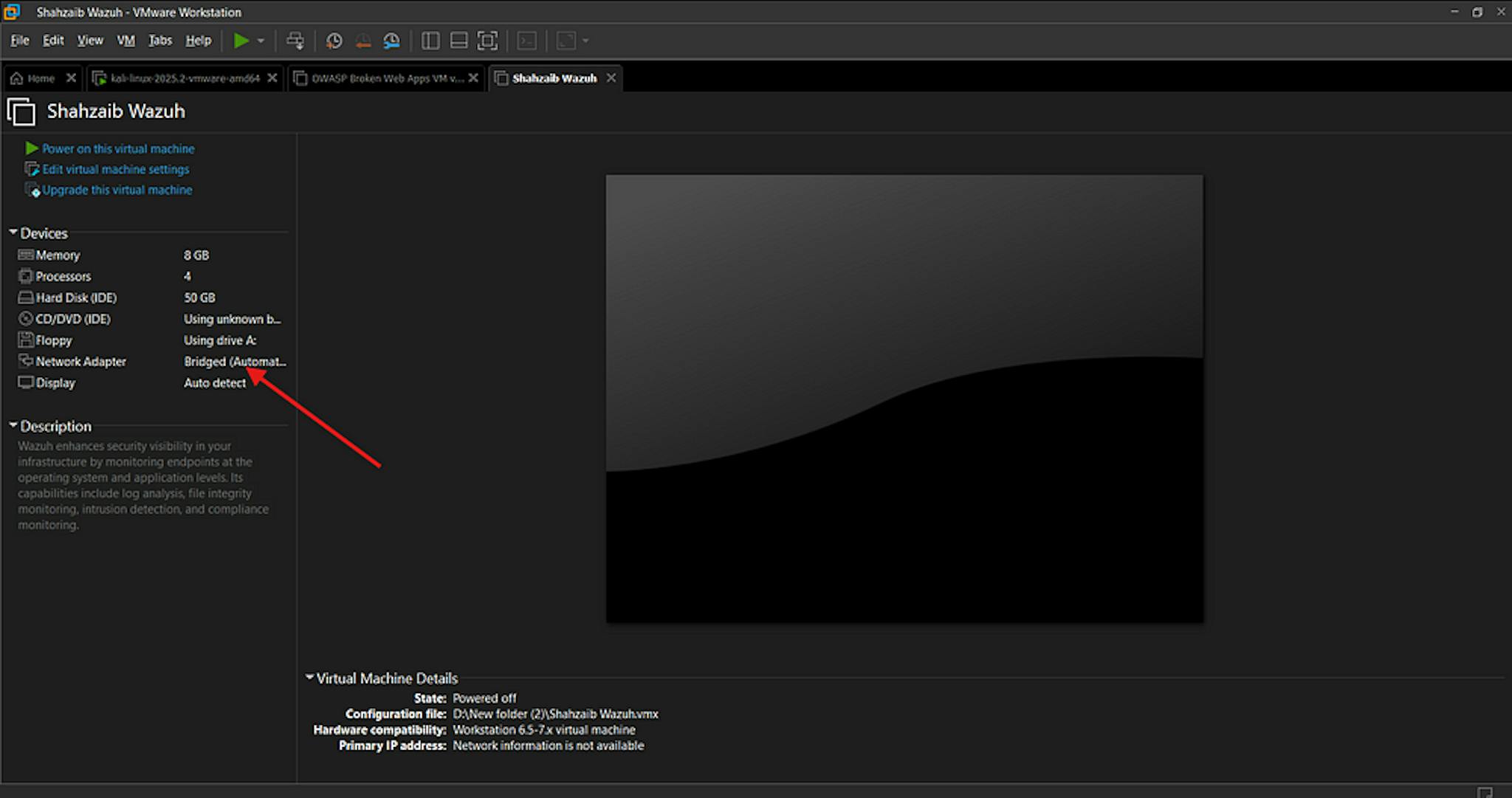Click the VM screen preview thumbnail
Screen dimensions: 1512x798
point(904,399)
